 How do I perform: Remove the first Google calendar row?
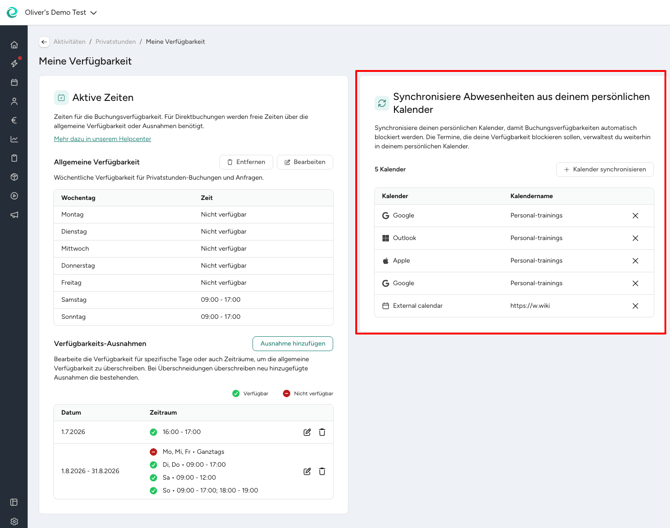click(635, 216)
